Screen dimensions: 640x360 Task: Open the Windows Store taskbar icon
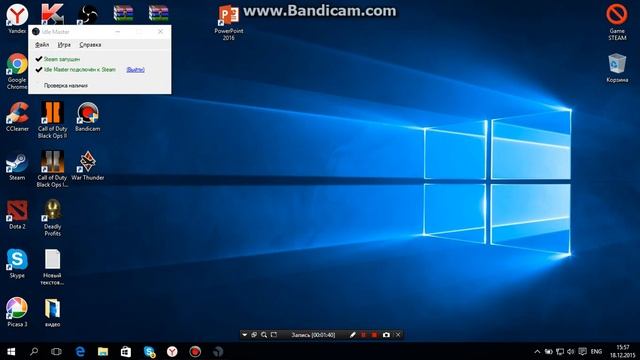point(126,351)
